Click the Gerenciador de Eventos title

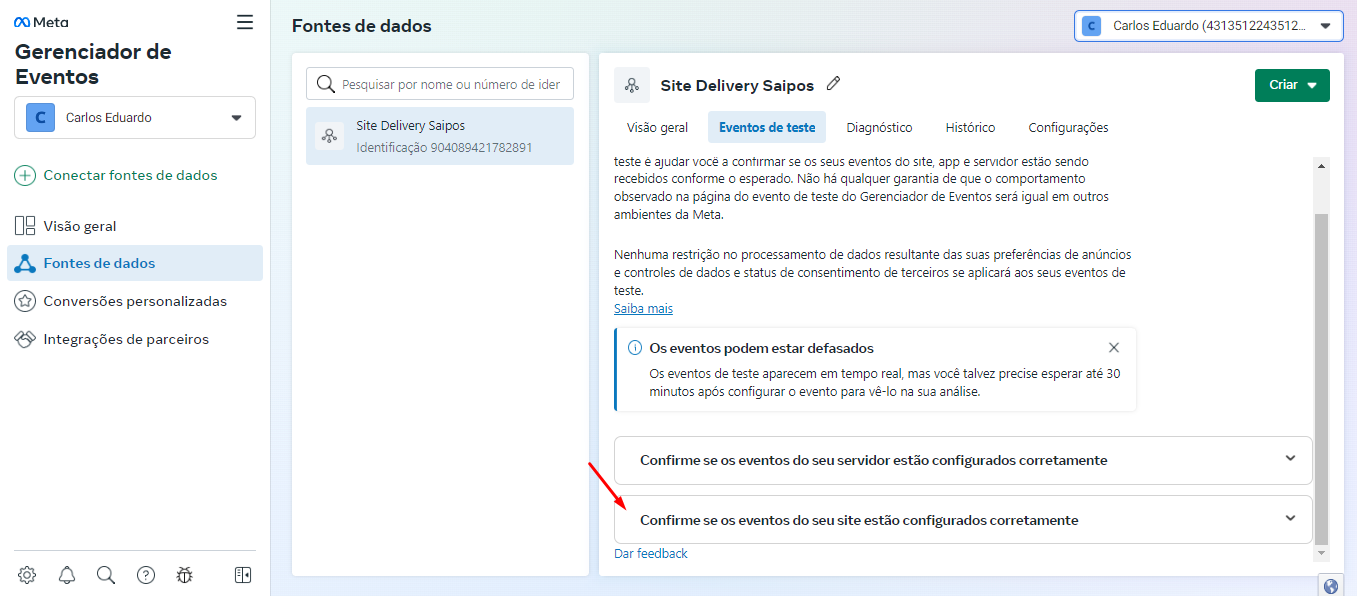[x=93, y=64]
